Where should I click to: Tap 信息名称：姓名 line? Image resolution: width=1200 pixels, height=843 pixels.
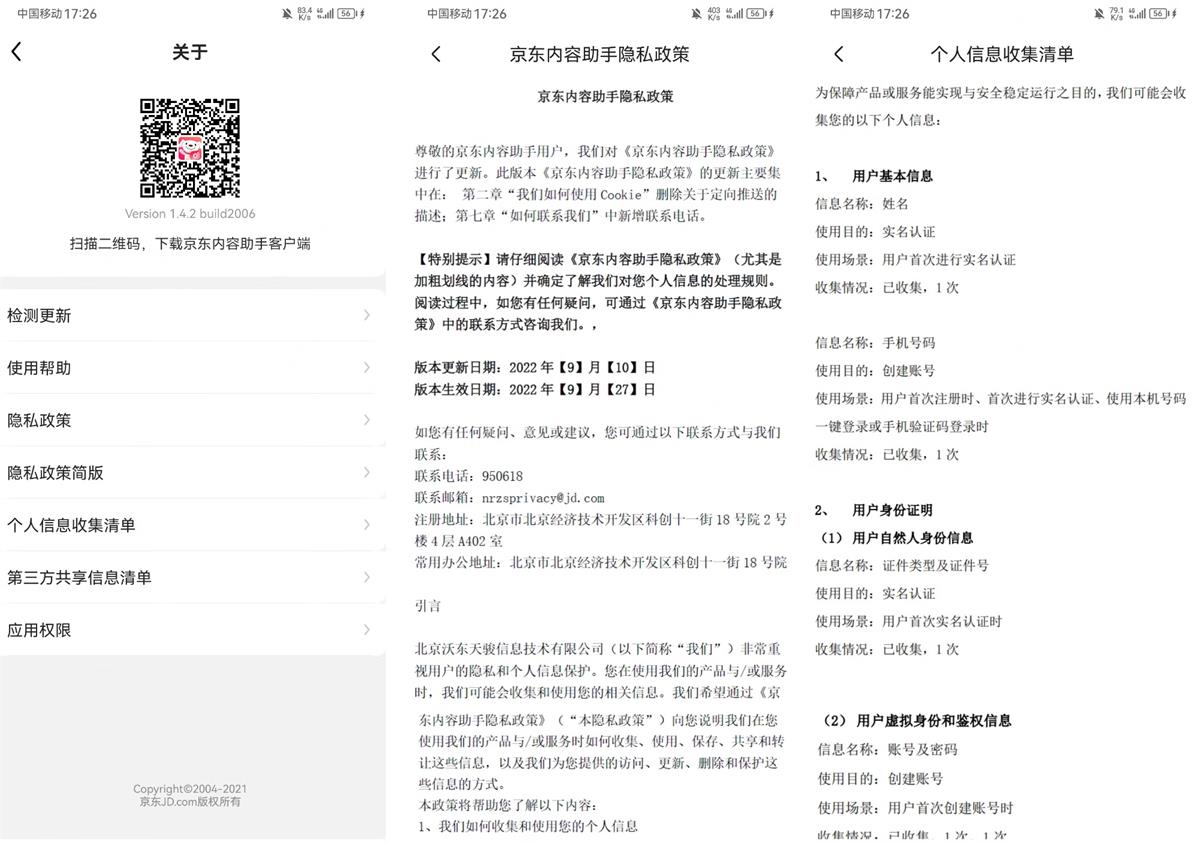point(862,204)
